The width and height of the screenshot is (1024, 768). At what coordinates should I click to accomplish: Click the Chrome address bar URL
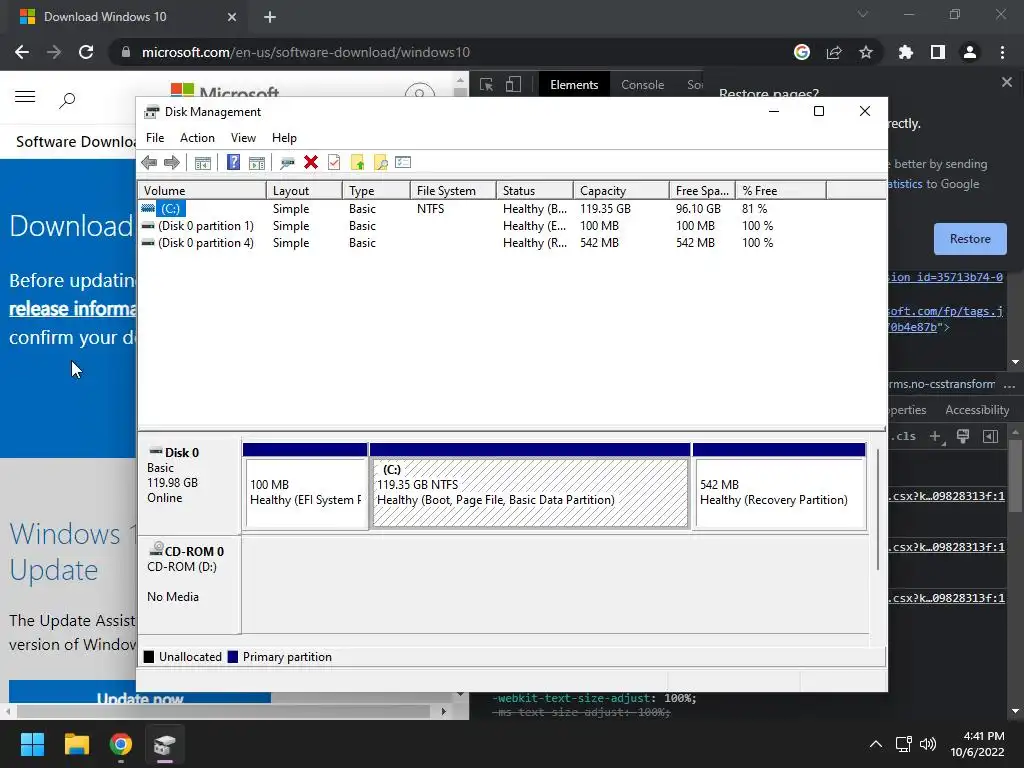(x=306, y=52)
